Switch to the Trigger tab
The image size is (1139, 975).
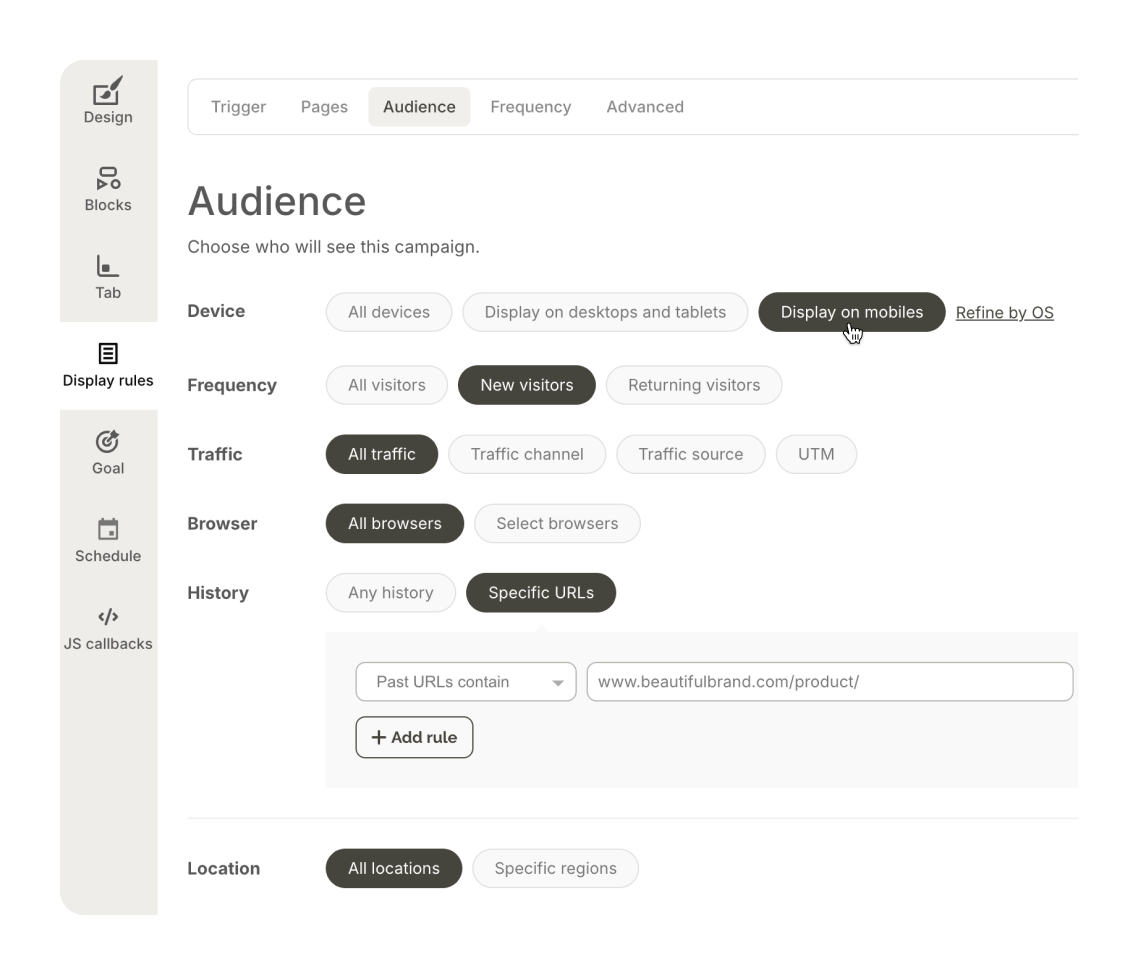tap(238, 106)
